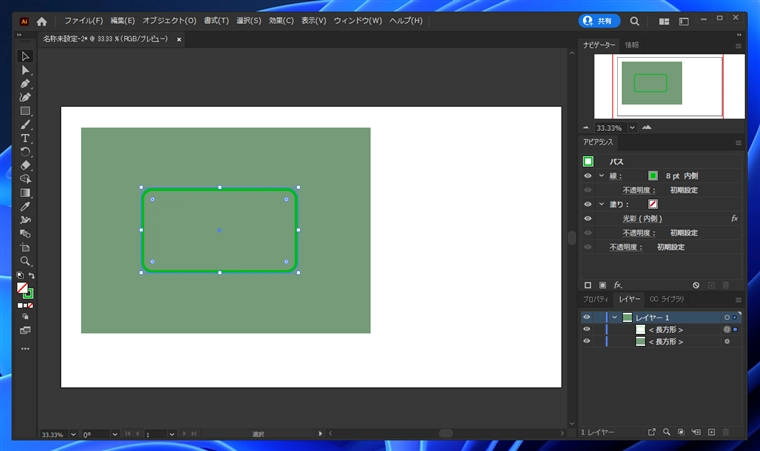Open the Navigator panel options menu
The height and width of the screenshot is (451, 760).
click(738, 46)
